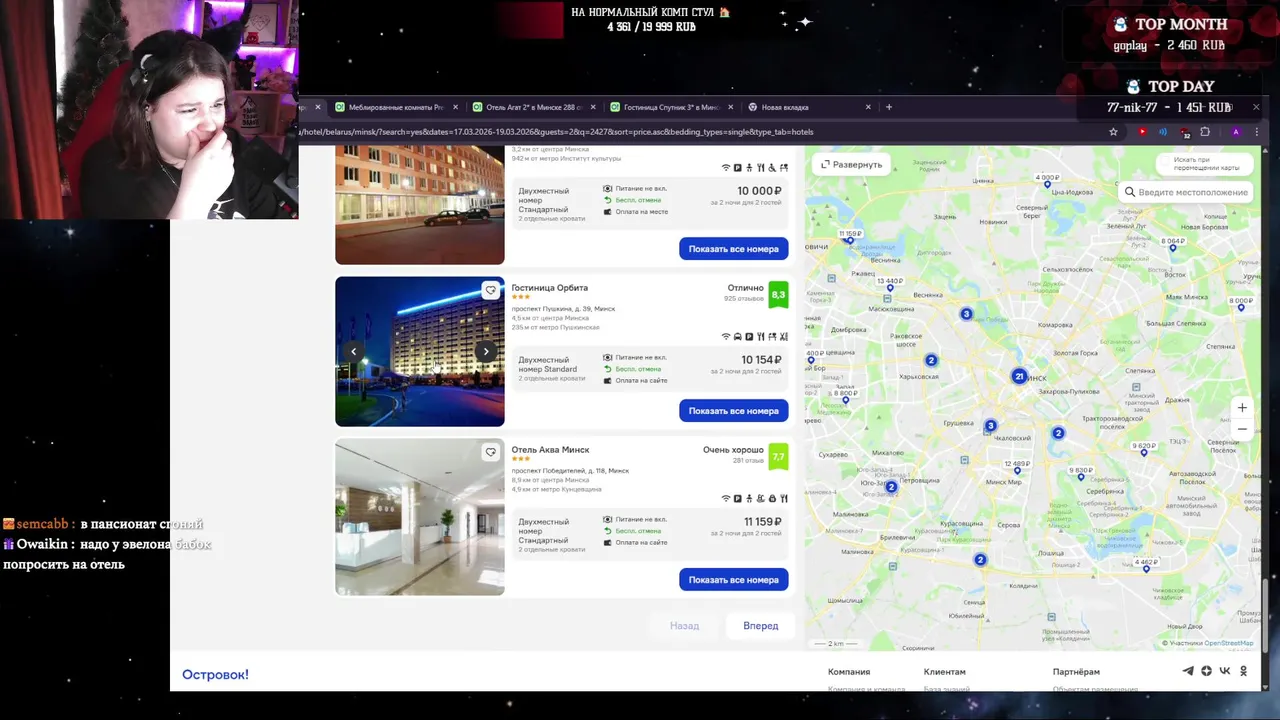1280x720 pixels.
Task: Click the 8,3 rating badge of Орбита
Action: [x=778, y=295]
